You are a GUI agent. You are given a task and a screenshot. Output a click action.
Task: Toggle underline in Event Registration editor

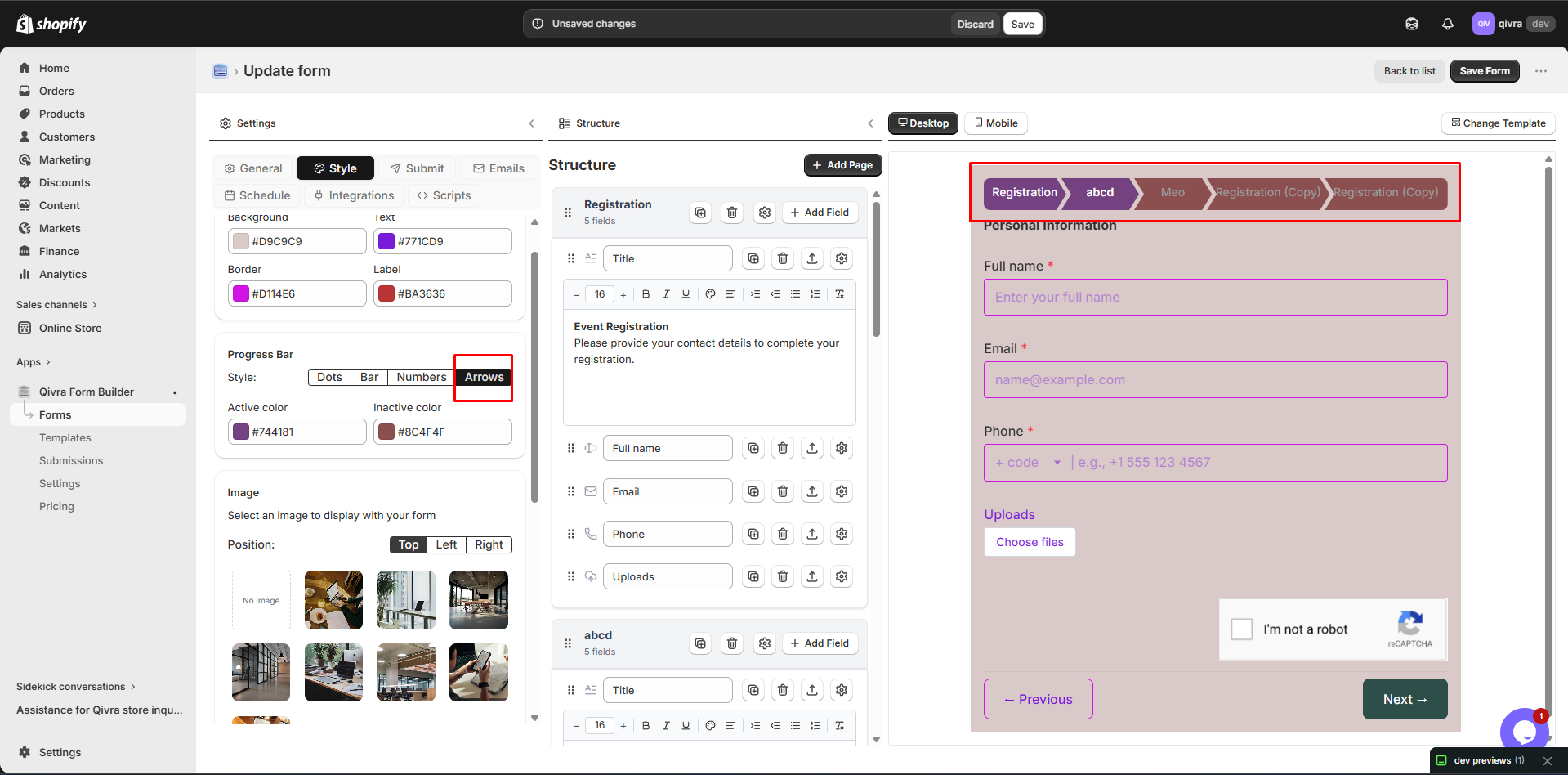[x=686, y=294]
